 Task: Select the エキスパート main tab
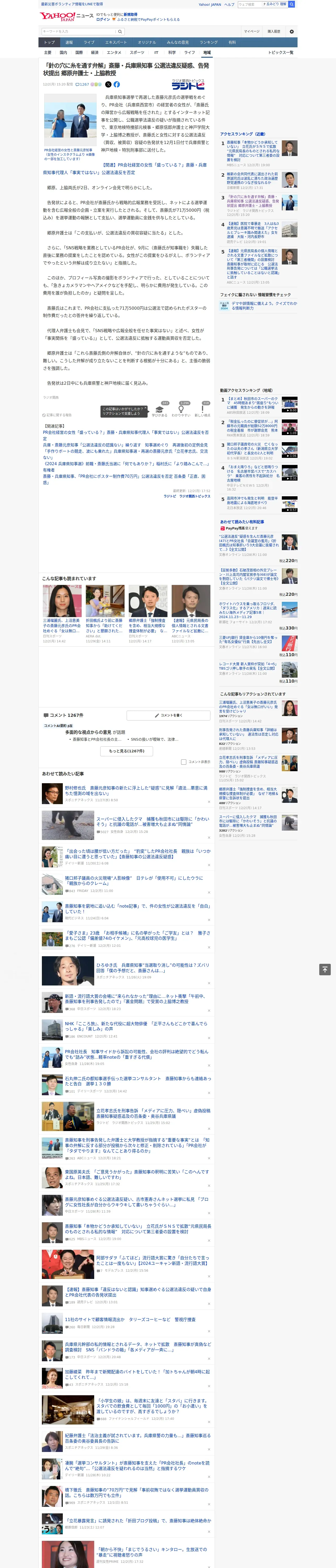pyautogui.click(x=116, y=43)
